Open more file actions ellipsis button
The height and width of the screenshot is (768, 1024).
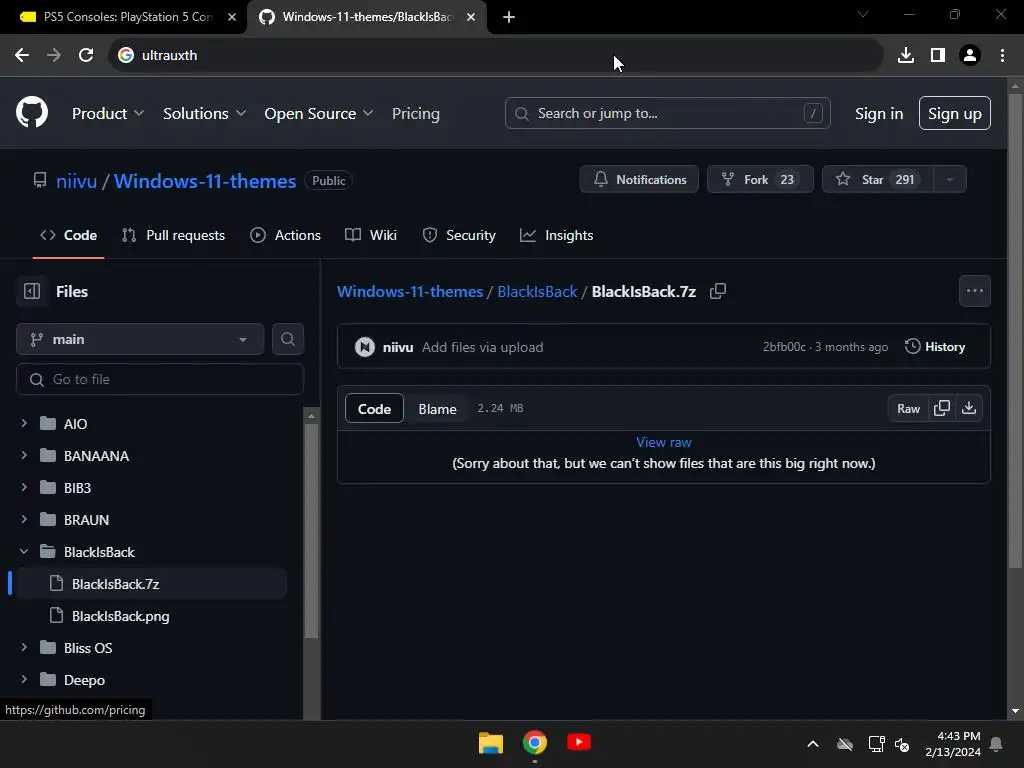tap(975, 291)
